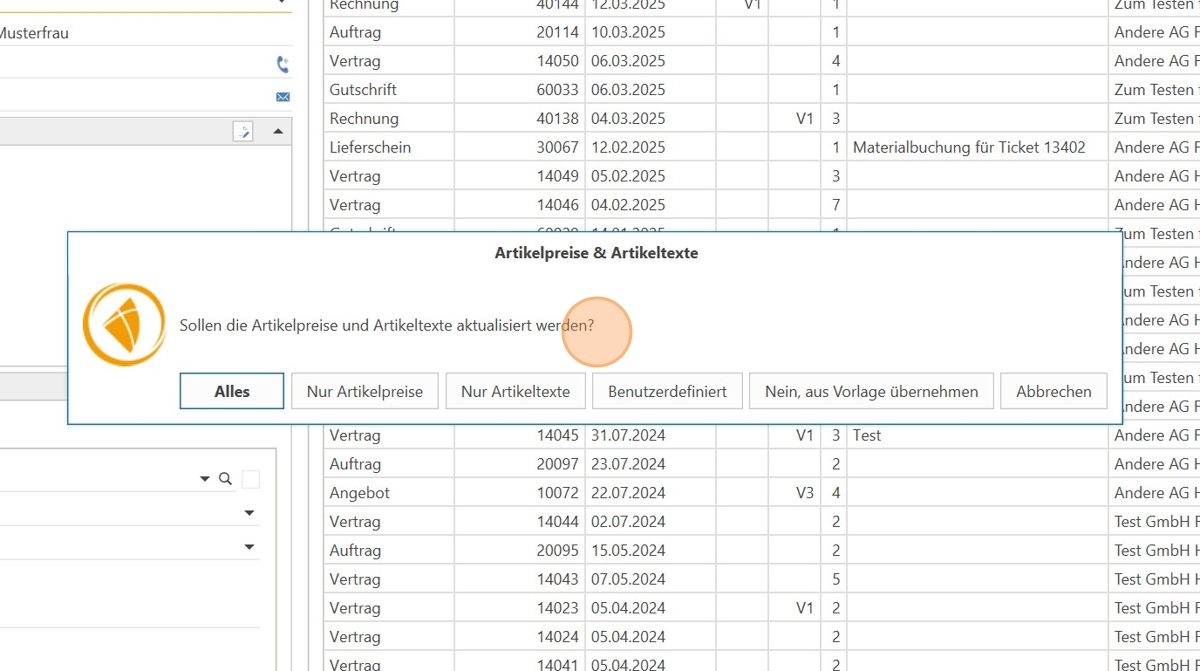Open the third dropdown in the lower-left panel

tap(249, 547)
